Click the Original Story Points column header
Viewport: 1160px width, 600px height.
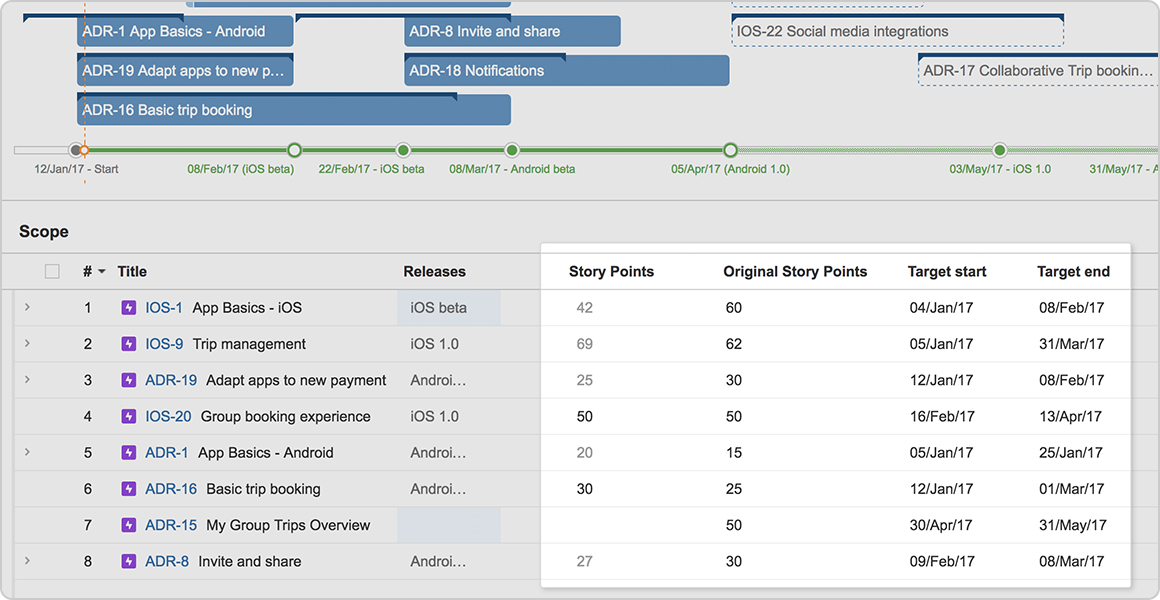tap(795, 272)
